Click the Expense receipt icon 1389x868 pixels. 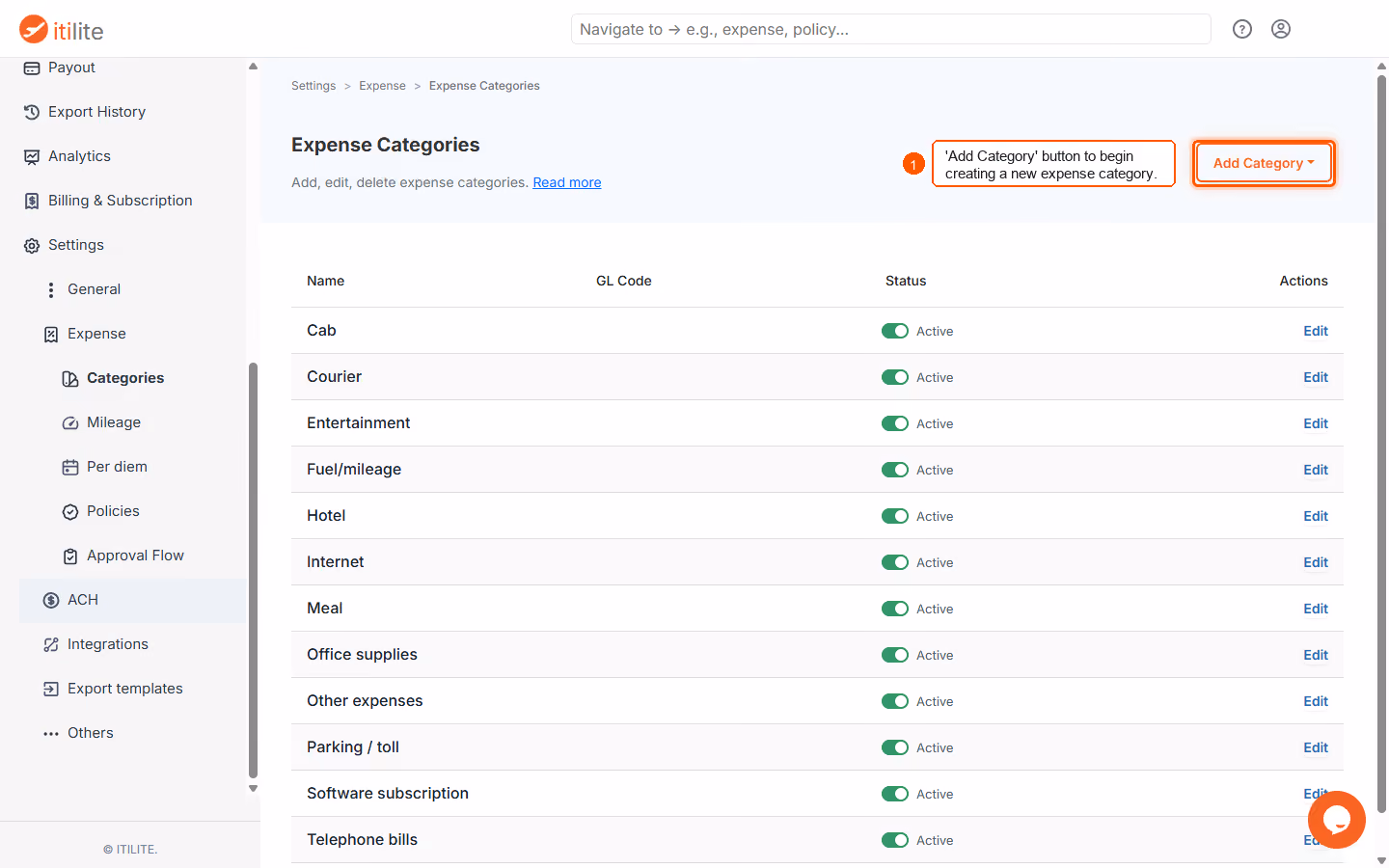coord(51,334)
